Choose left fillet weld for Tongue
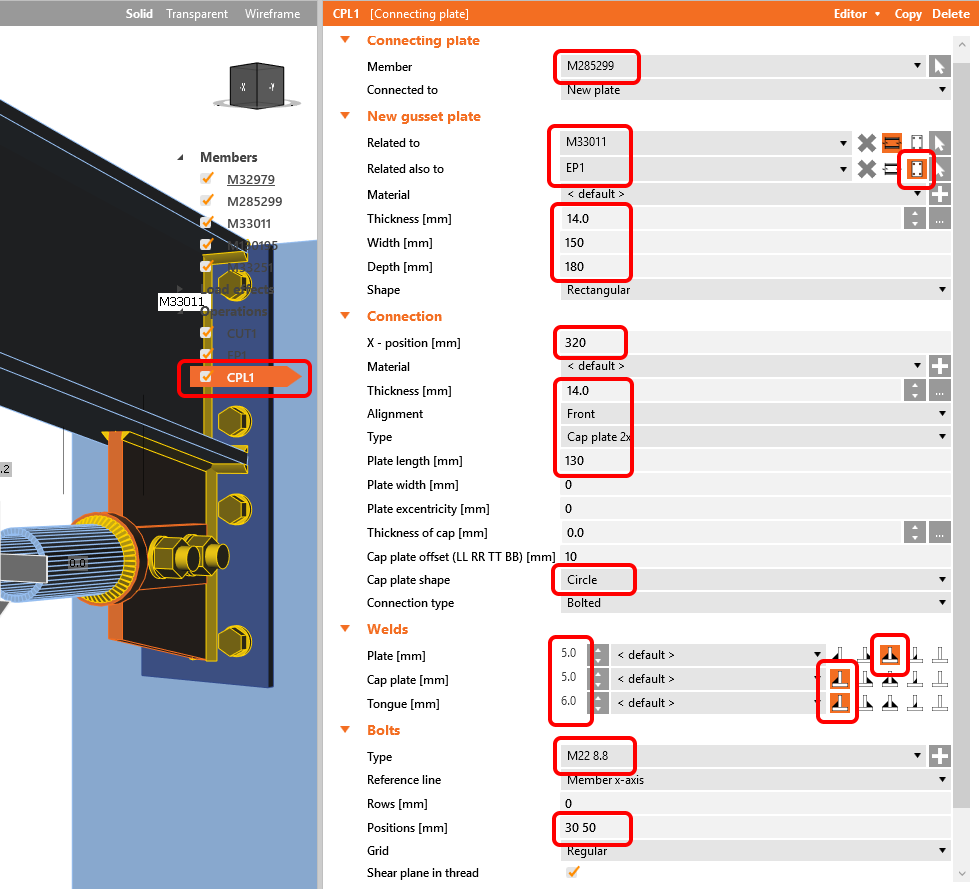Viewport: 979px width, 889px height. [x=840, y=703]
